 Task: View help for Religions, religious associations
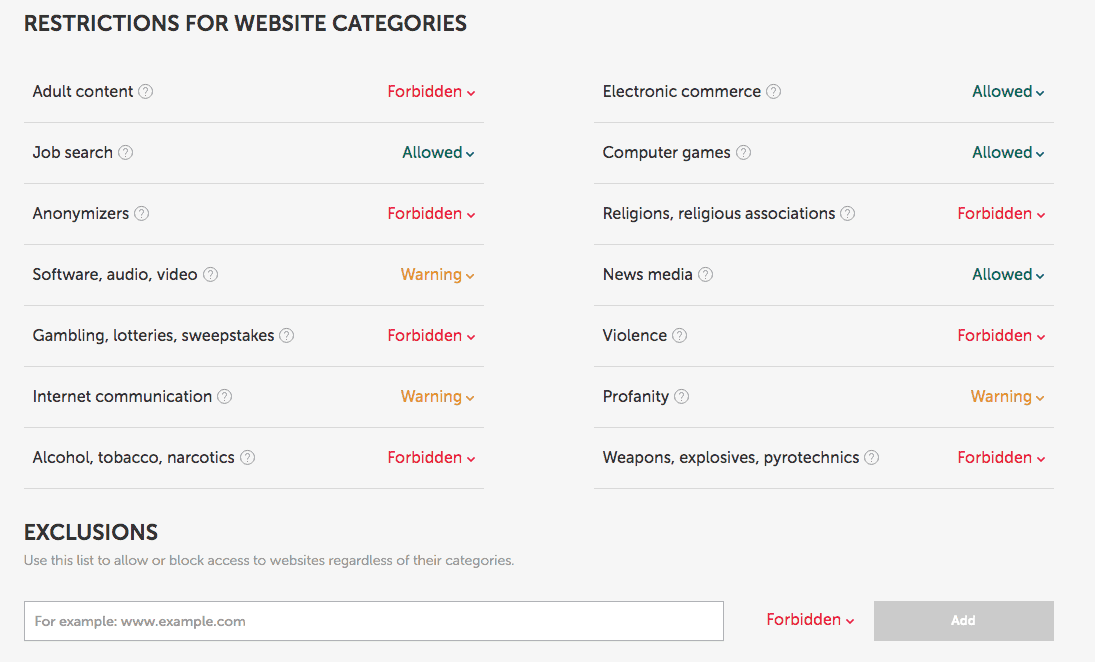click(x=847, y=214)
